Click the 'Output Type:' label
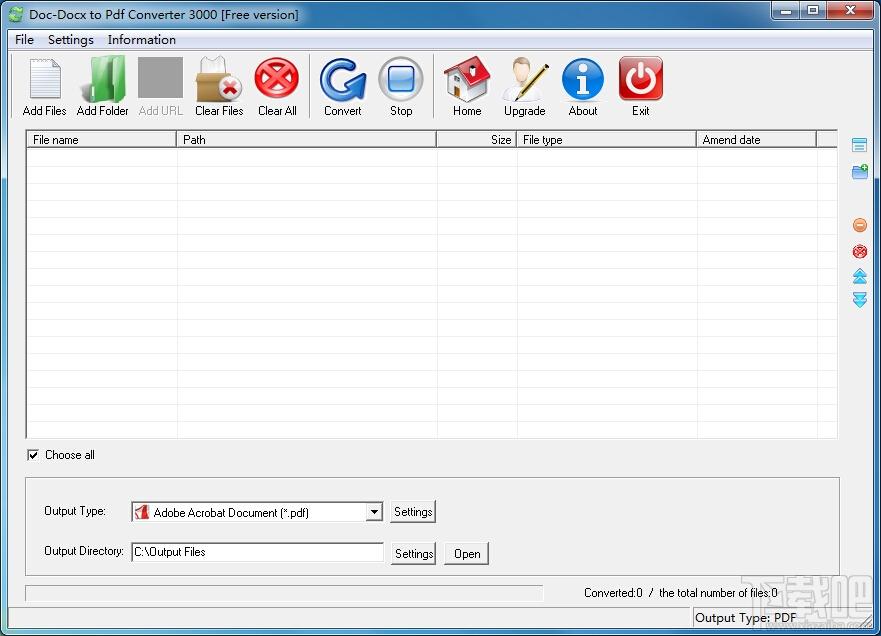 pos(75,511)
